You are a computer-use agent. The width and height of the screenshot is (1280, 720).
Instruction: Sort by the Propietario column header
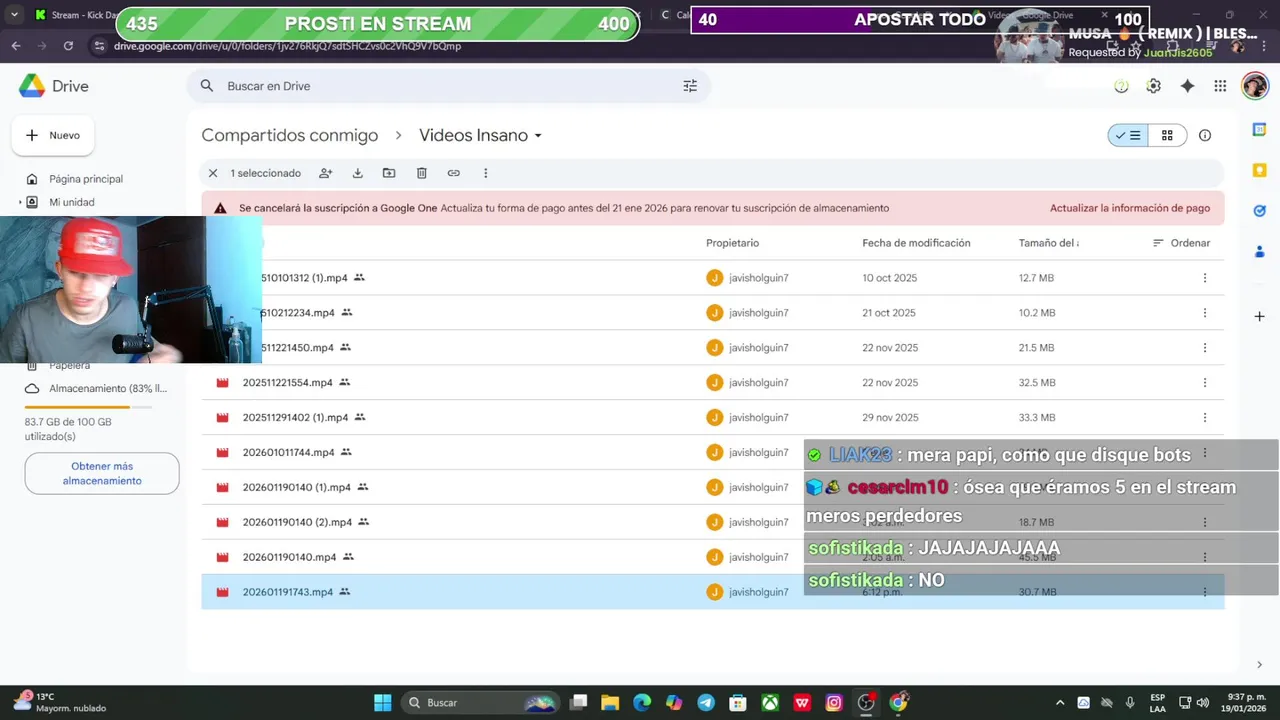tap(732, 243)
